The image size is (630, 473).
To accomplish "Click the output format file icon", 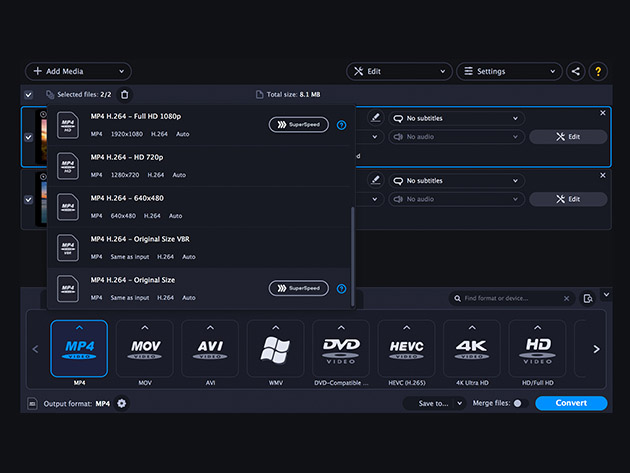I will tap(32, 403).
